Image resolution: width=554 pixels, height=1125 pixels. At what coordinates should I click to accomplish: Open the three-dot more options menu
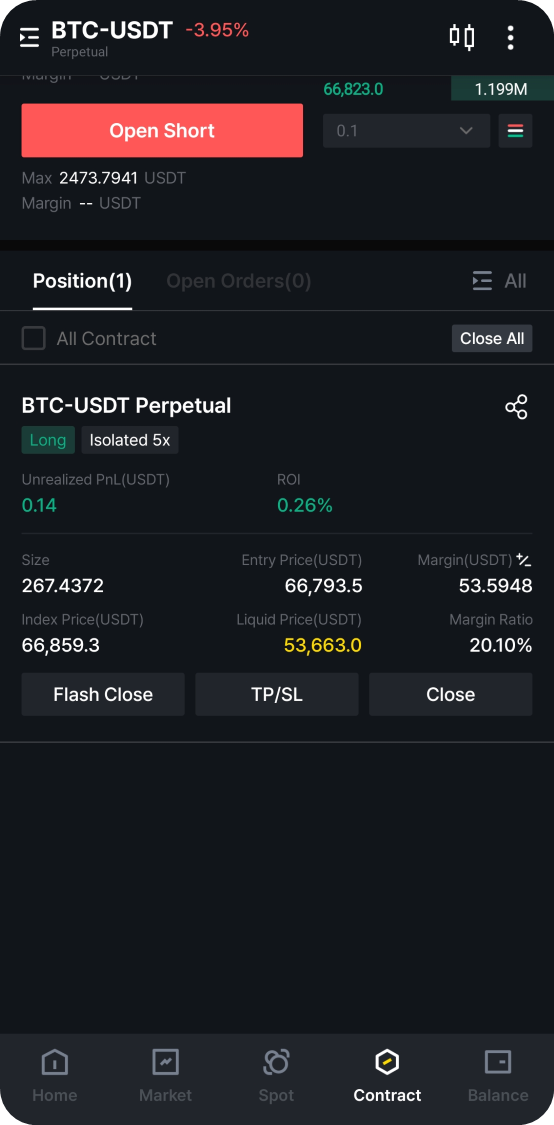point(510,37)
